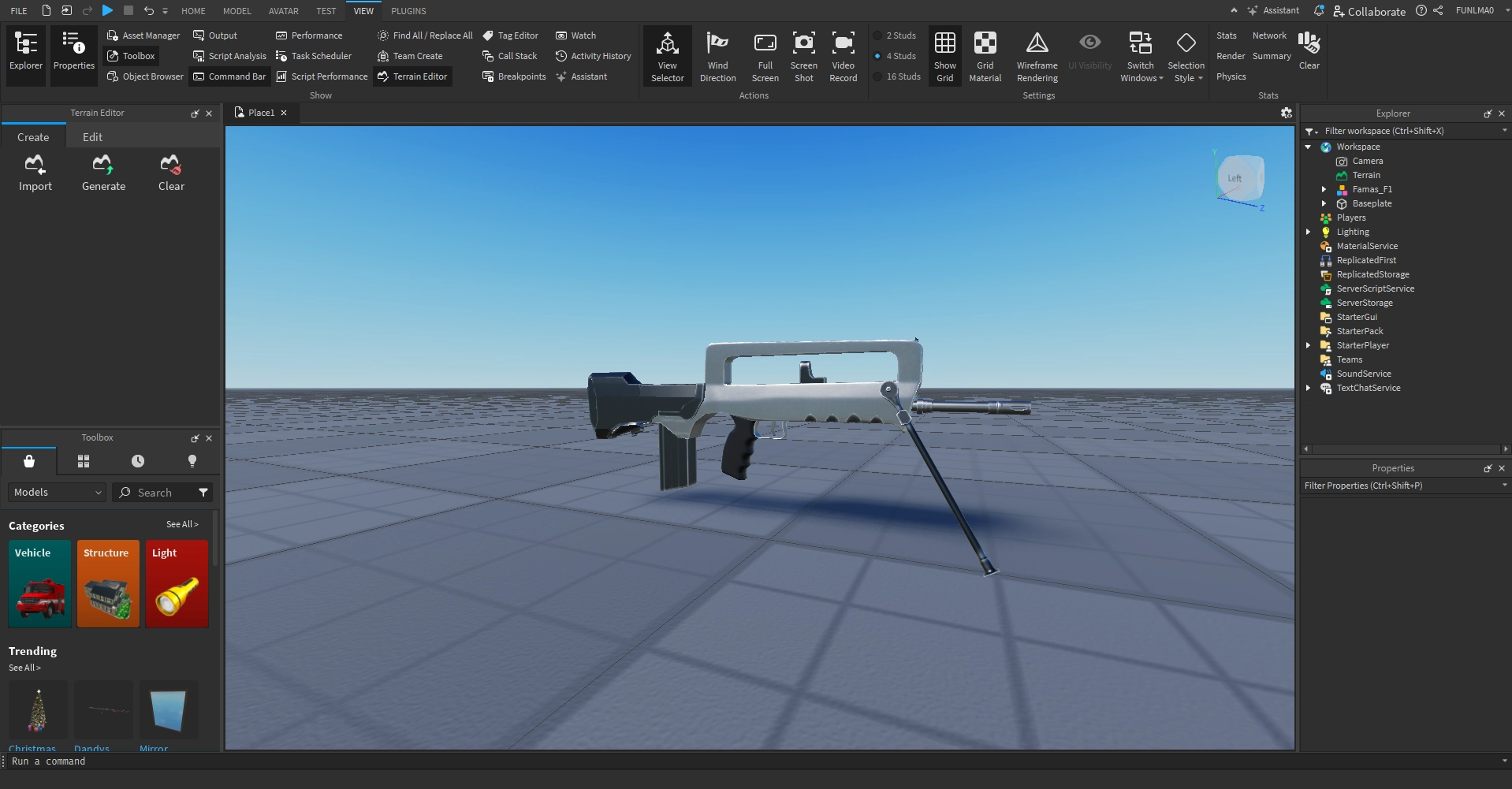
Task: Expand the Famas_F1 model in Explorer
Action: [x=1324, y=189]
